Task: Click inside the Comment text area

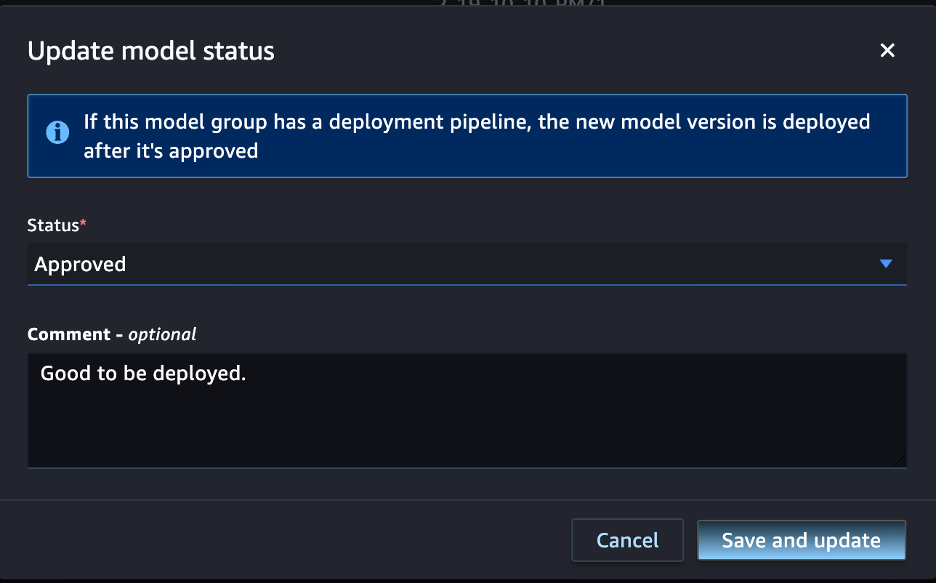Action: coord(467,410)
